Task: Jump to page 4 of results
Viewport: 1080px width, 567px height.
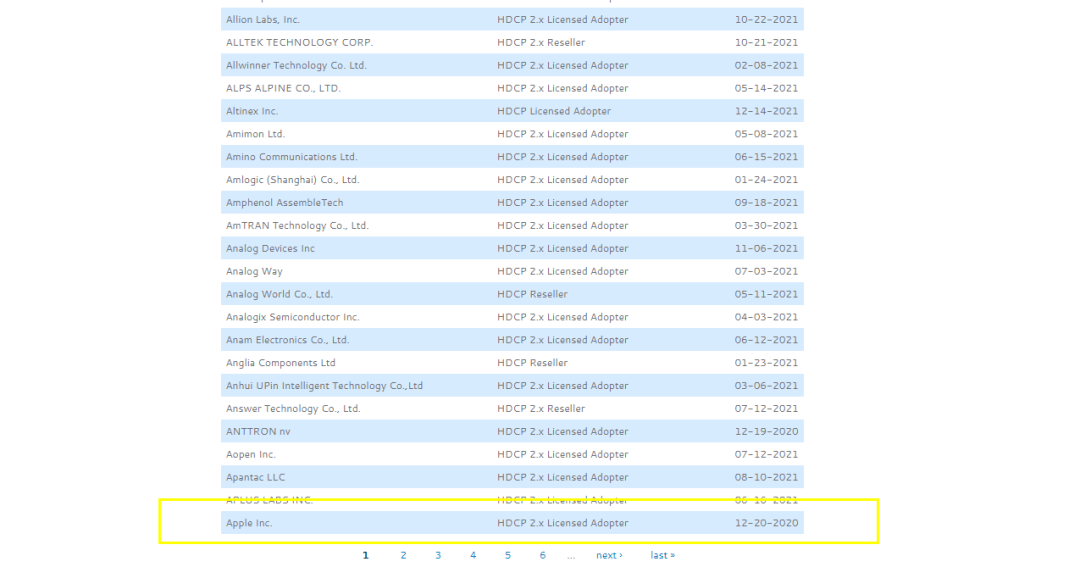Action: [473, 555]
